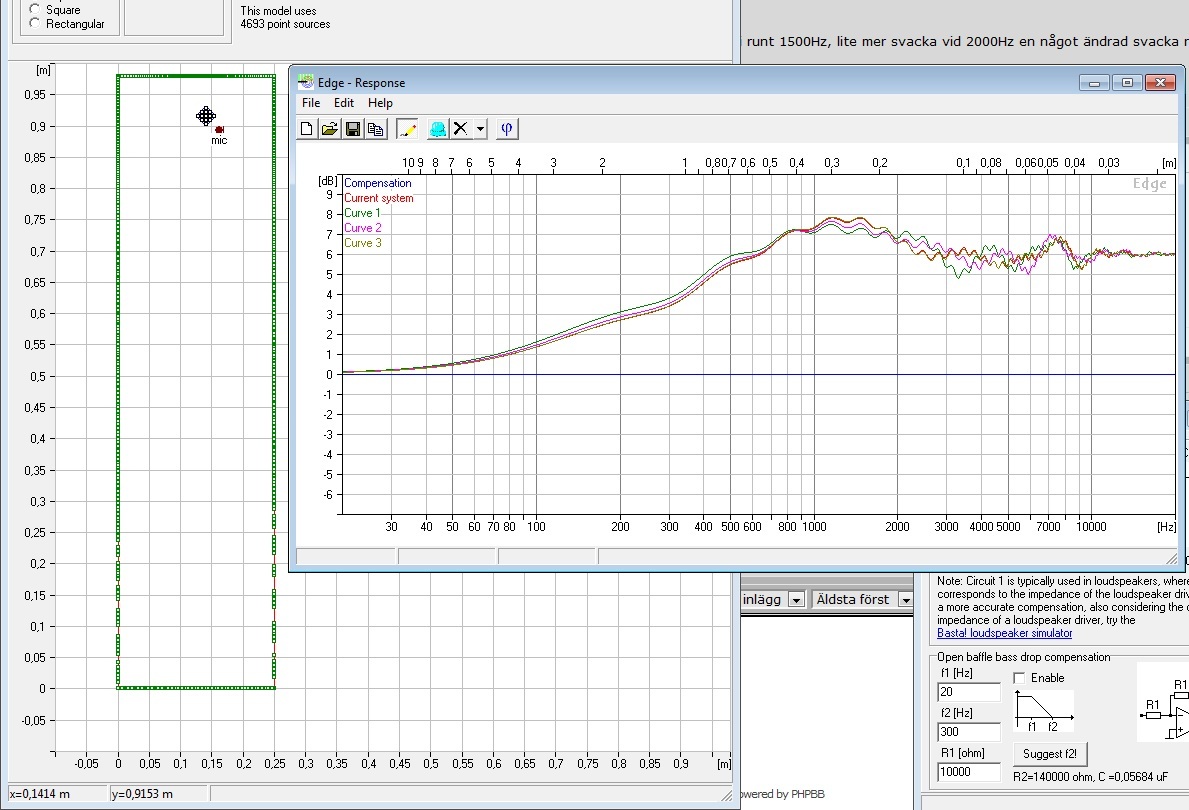Click the phi phase toolbar icon

[506, 129]
